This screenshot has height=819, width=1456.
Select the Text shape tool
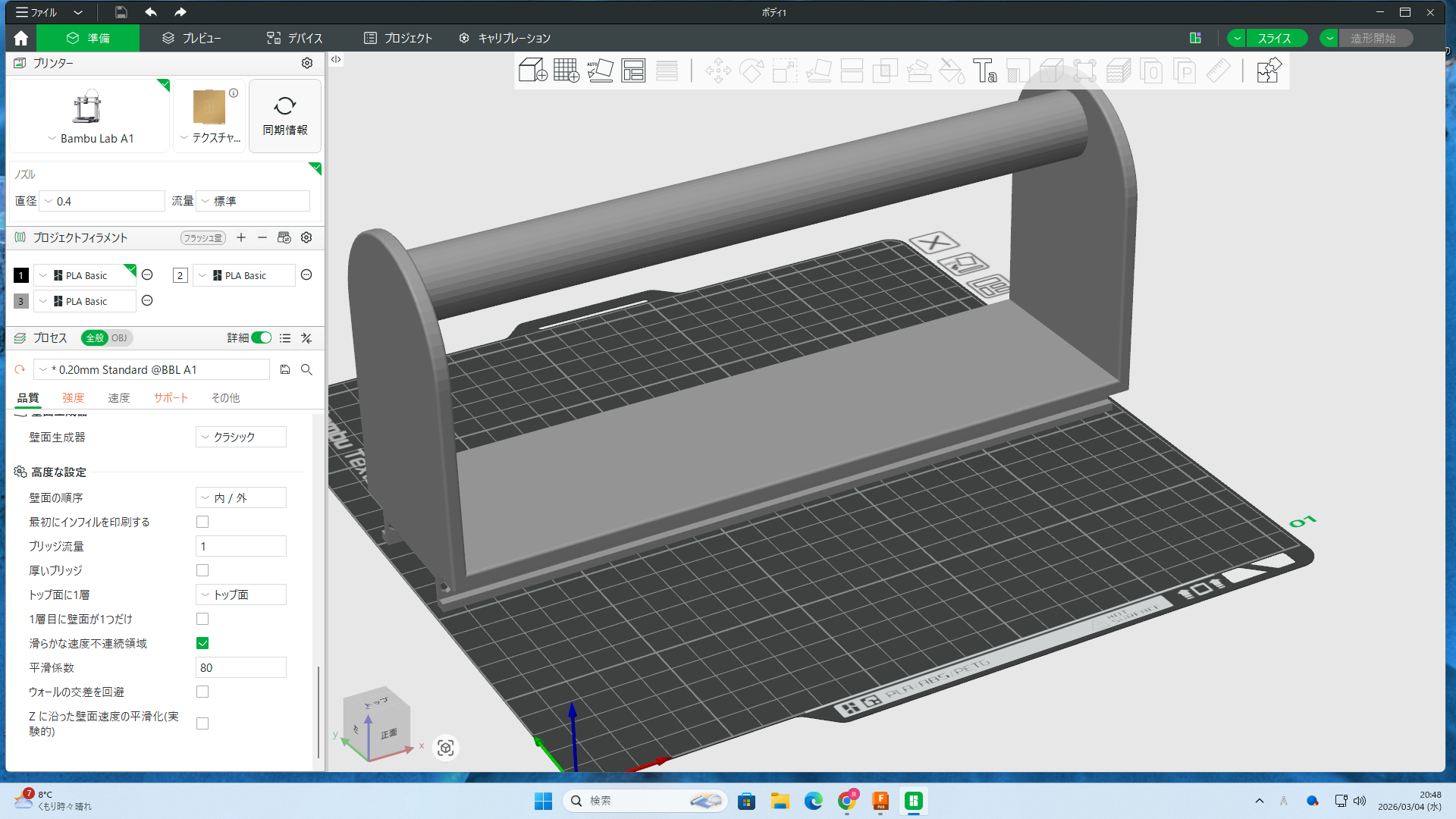984,71
